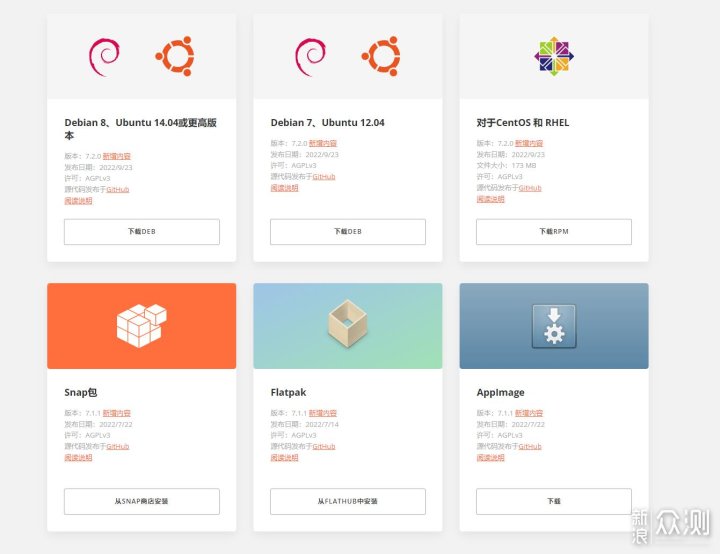The height and width of the screenshot is (554, 720).
Task: Download DEB for Debian 7, Ubuntu 12.04
Action: pos(348,232)
